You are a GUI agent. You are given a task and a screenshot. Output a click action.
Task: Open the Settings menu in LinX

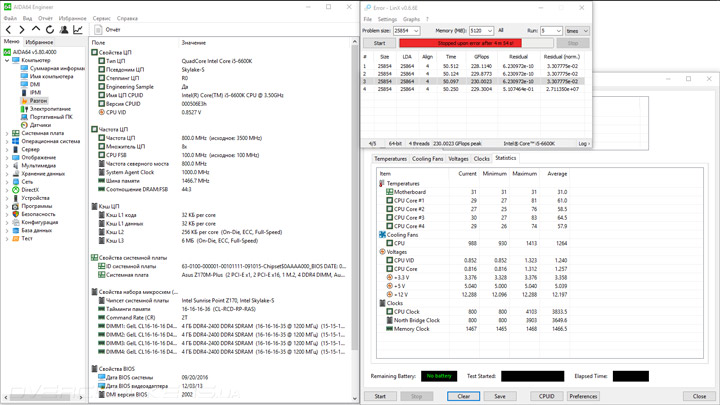point(387,19)
